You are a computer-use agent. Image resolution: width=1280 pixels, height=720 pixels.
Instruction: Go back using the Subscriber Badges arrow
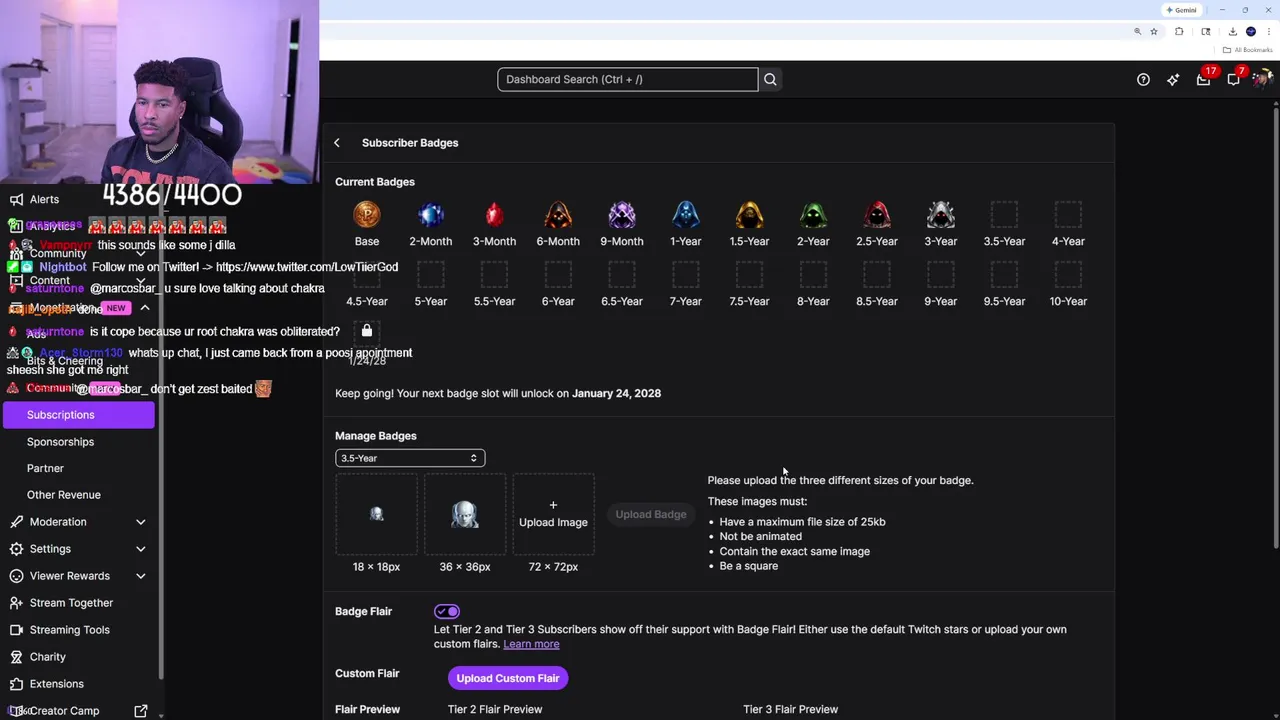337,143
